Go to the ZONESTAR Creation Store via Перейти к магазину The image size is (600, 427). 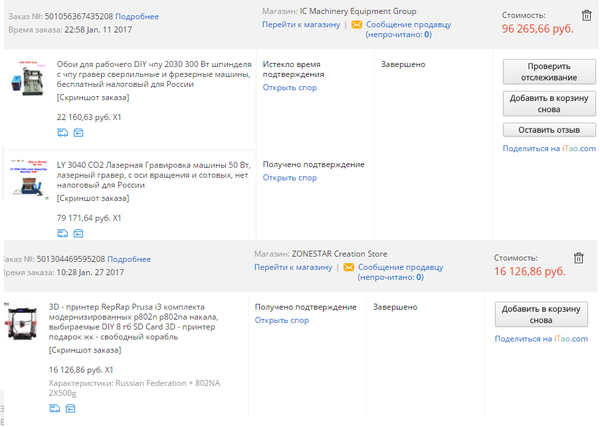pos(291,267)
